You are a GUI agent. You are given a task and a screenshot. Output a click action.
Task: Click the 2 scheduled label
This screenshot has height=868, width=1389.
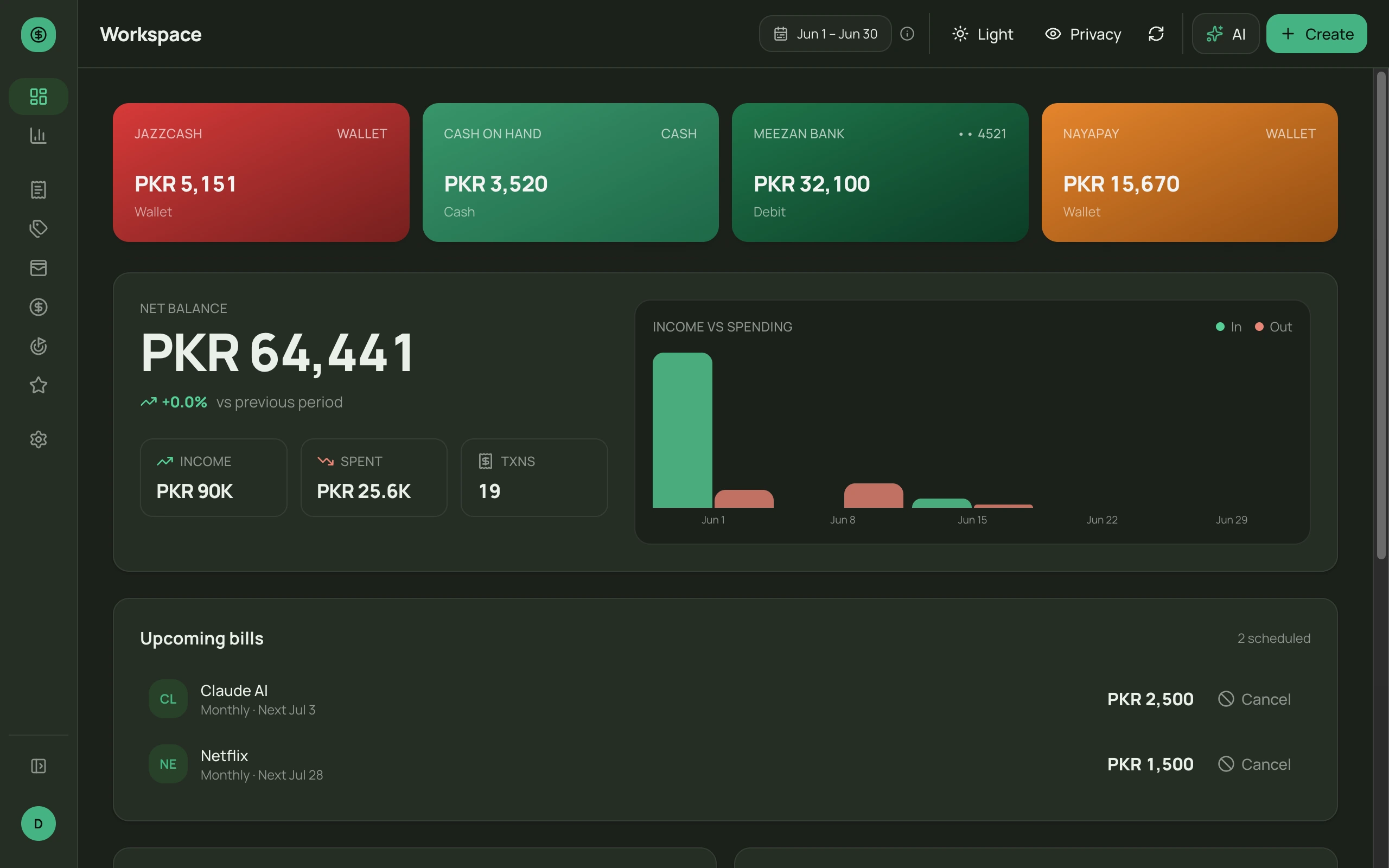(1273, 639)
